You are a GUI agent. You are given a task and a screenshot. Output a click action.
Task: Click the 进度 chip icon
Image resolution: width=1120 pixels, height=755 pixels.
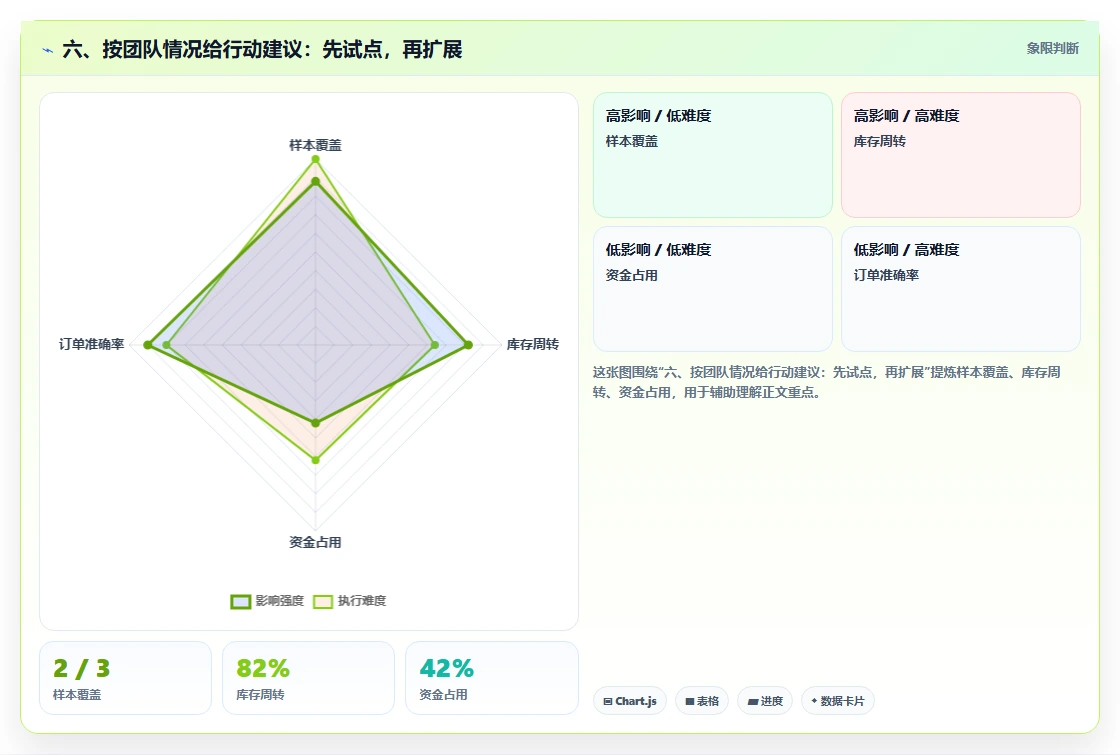pos(752,701)
